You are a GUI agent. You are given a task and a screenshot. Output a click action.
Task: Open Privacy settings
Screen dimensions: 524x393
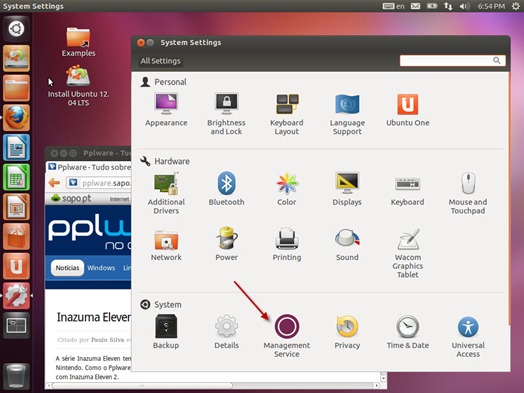coord(347,332)
